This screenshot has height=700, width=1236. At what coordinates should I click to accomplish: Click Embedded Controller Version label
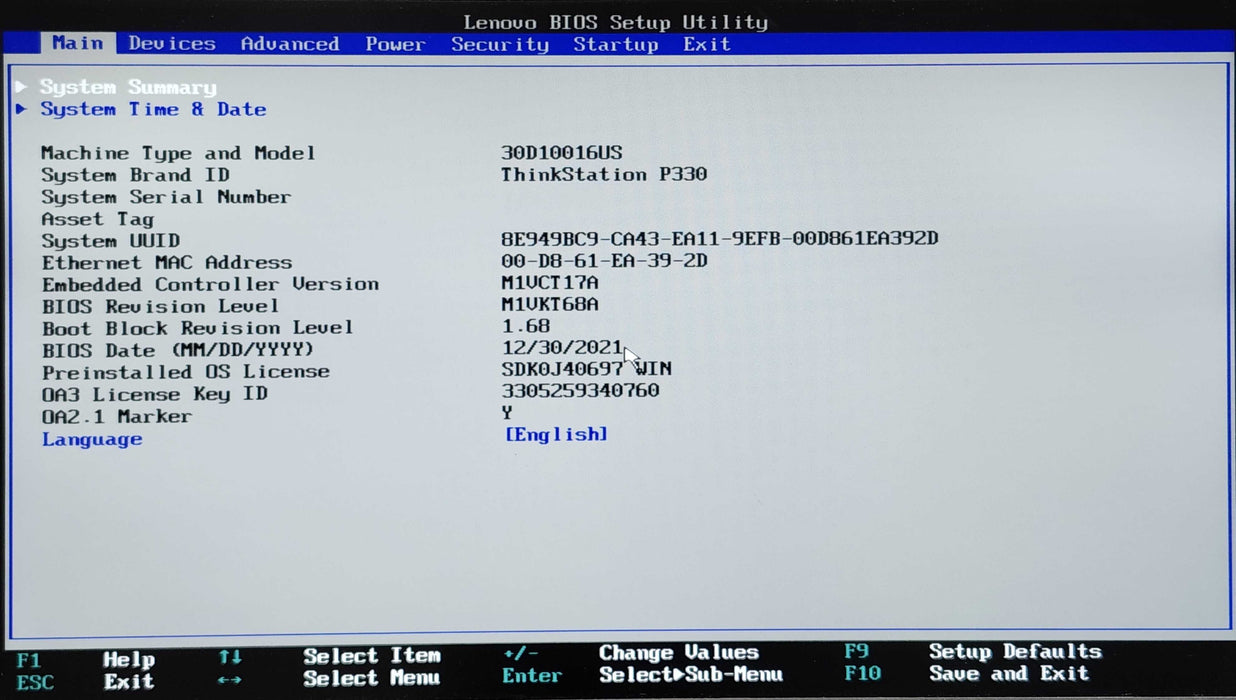point(210,284)
